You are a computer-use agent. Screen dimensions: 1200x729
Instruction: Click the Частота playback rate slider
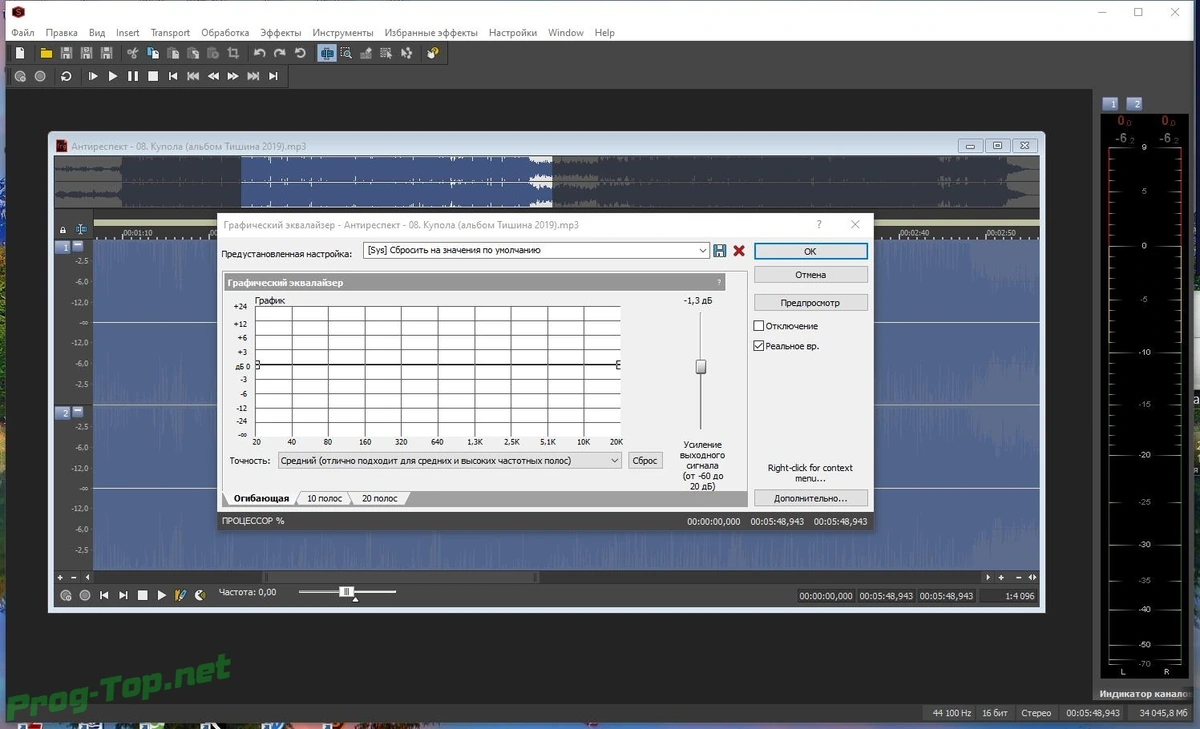(x=346, y=592)
